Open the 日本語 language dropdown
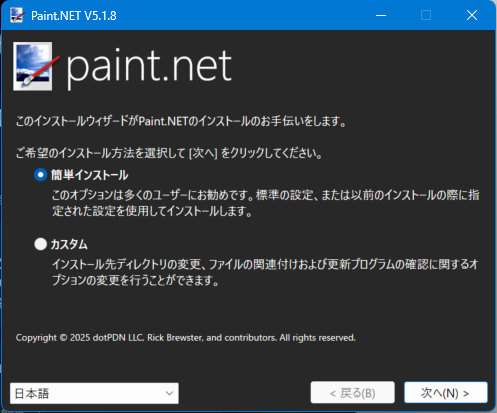 pos(94,393)
